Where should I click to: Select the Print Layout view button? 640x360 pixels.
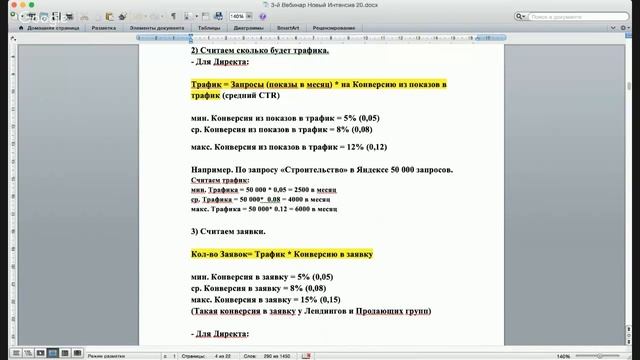(x=53, y=353)
